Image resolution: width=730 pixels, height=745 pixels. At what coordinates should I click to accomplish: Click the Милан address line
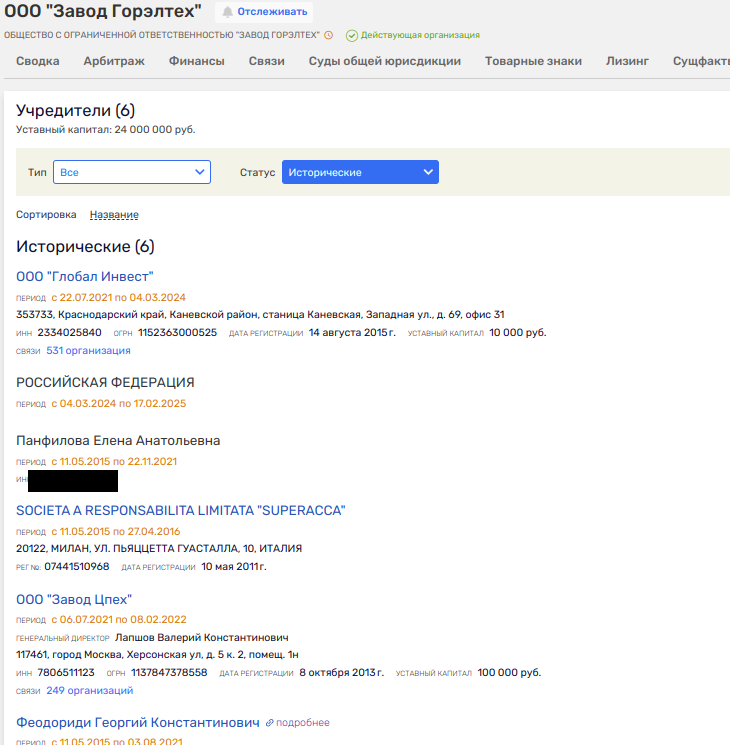pos(159,548)
